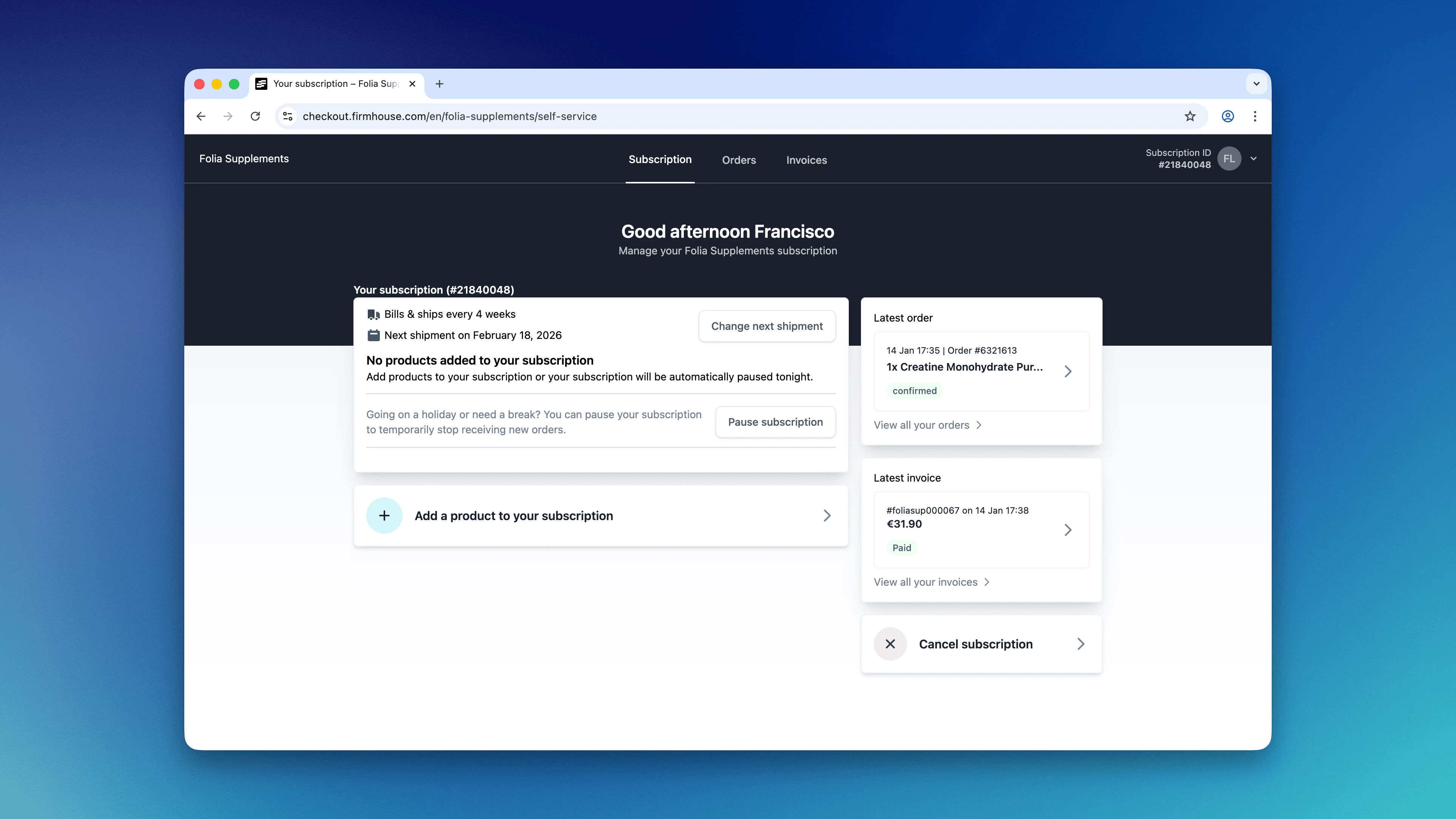Switch to the Orders tab
Screen dimensions: 1456x819
point(738,160)
